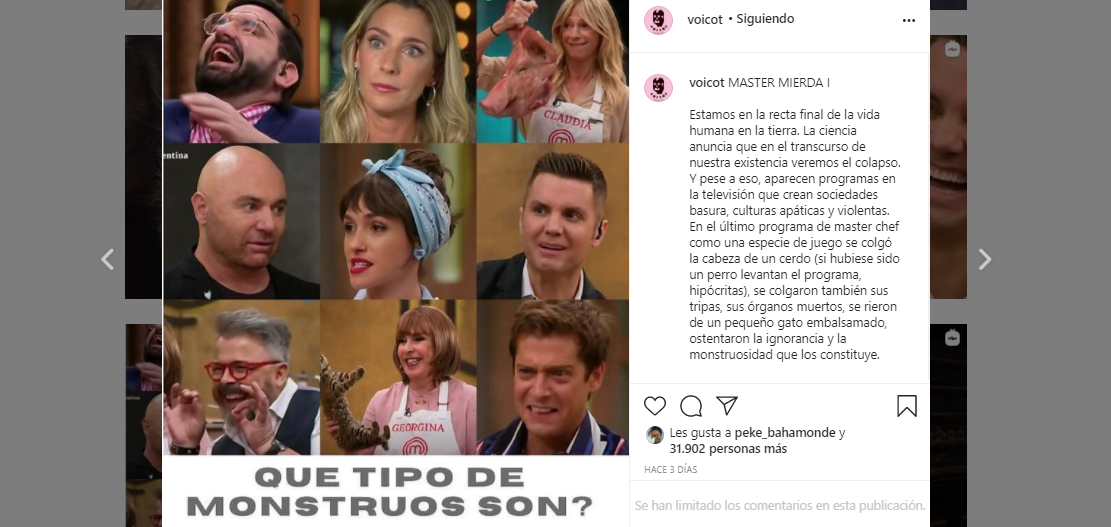Click voicot avatar beside the caption
The width and height of the screenshot is (1111, 527).
point(658,88)
